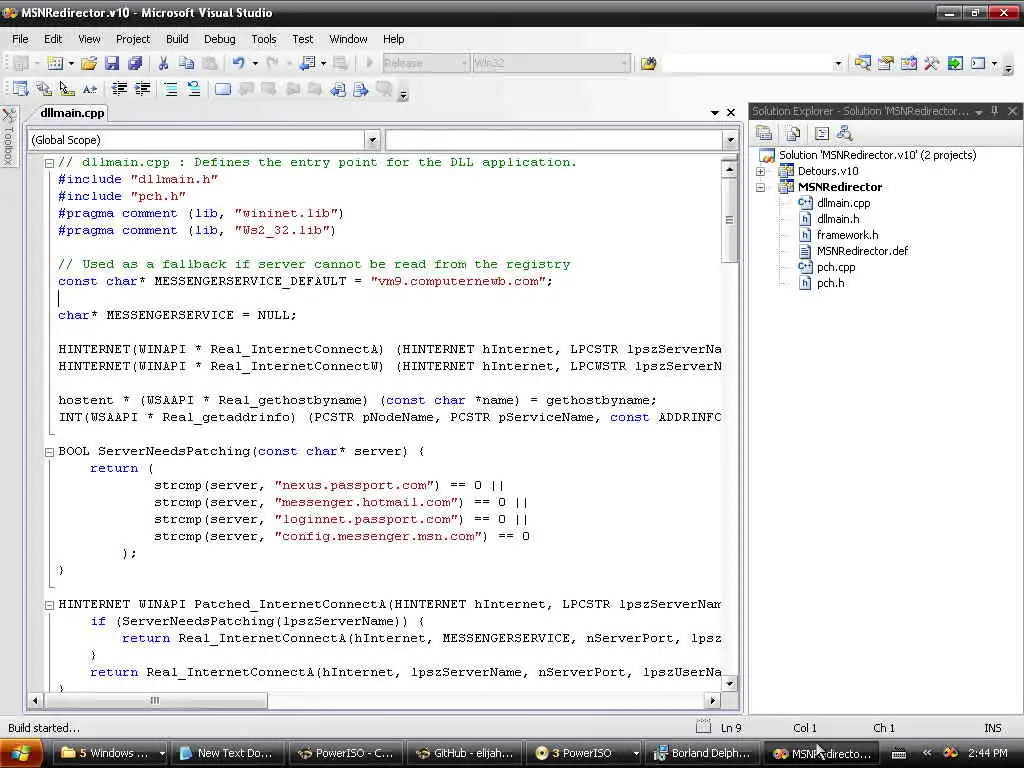1024x768 pixels.
Task: Open the Command Window toolbar icon
Action: 978,63
